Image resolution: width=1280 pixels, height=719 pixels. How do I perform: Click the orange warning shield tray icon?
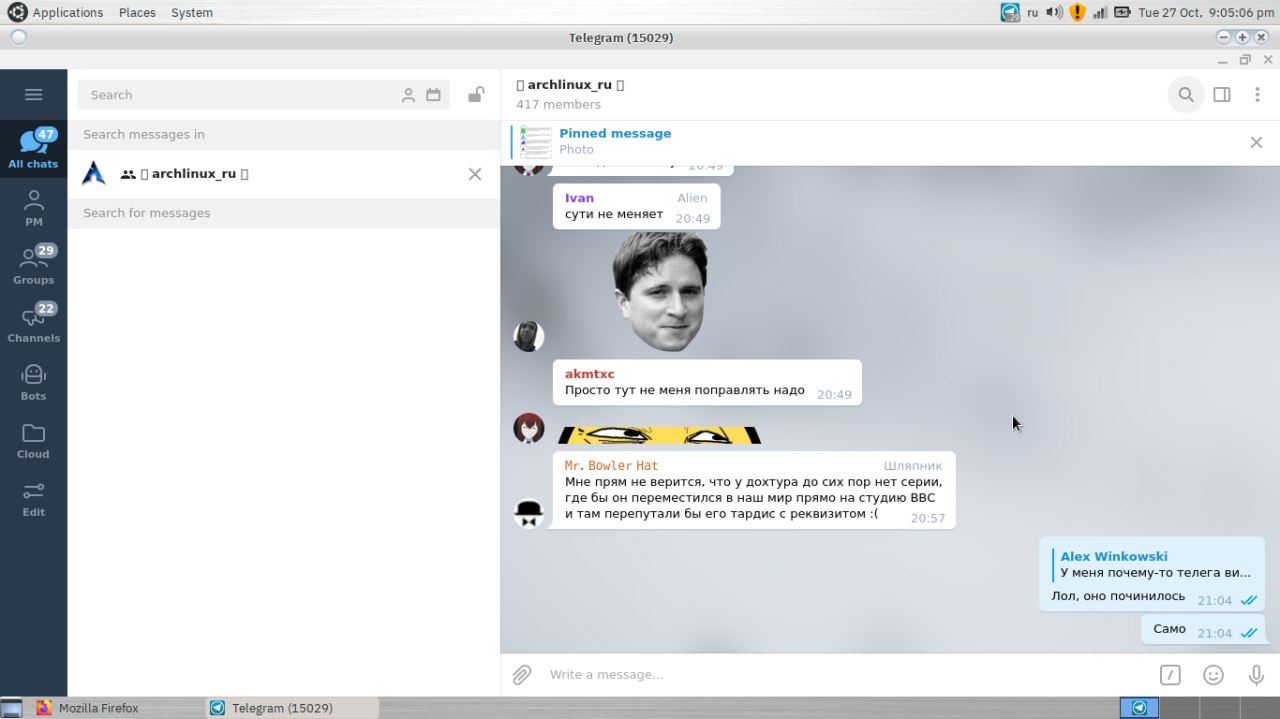point(1077,12)
